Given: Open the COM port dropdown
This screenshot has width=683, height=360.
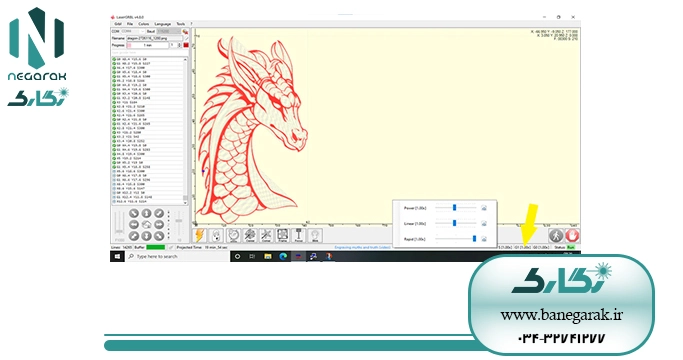Looking at the screenshot, I should pos(132,31).
